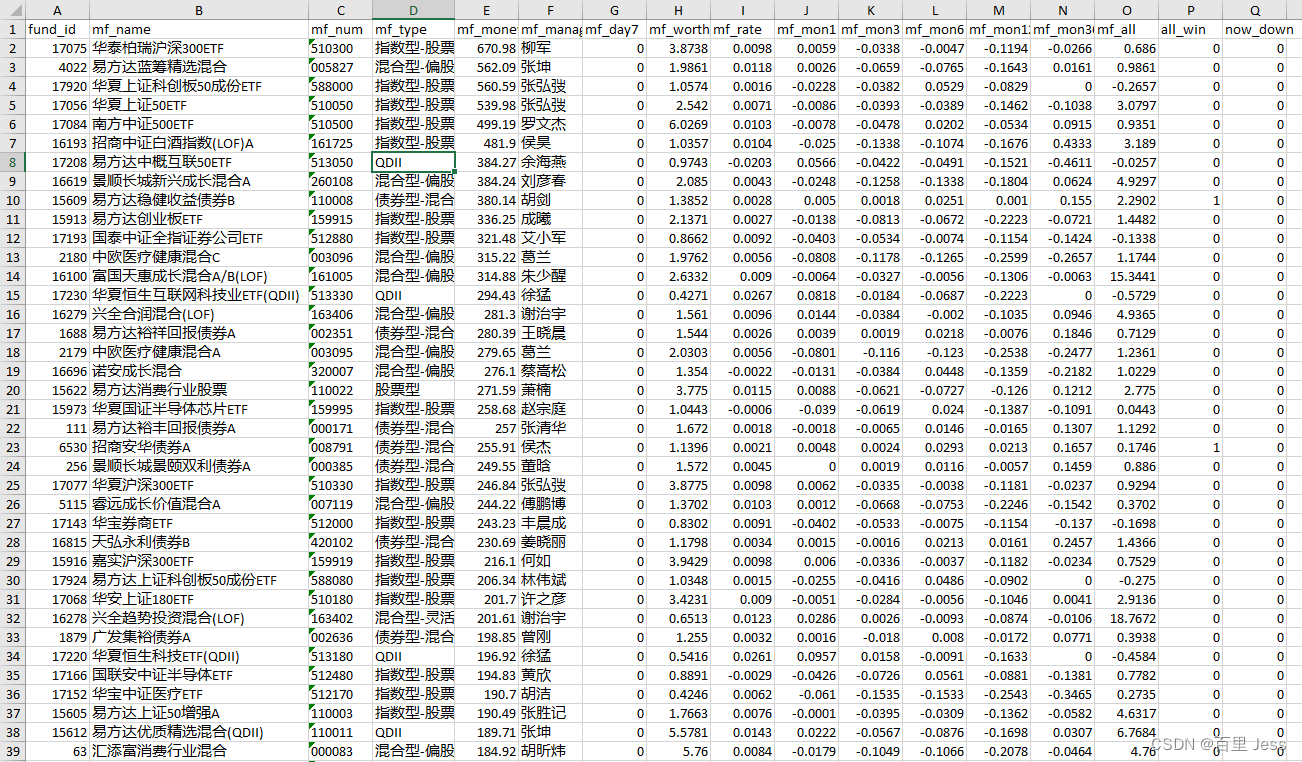Image resolution: width=1302 pixels, height=762 pixels.
Task: Click the mf_money value 271.59
Action: [x=486, y=390]
